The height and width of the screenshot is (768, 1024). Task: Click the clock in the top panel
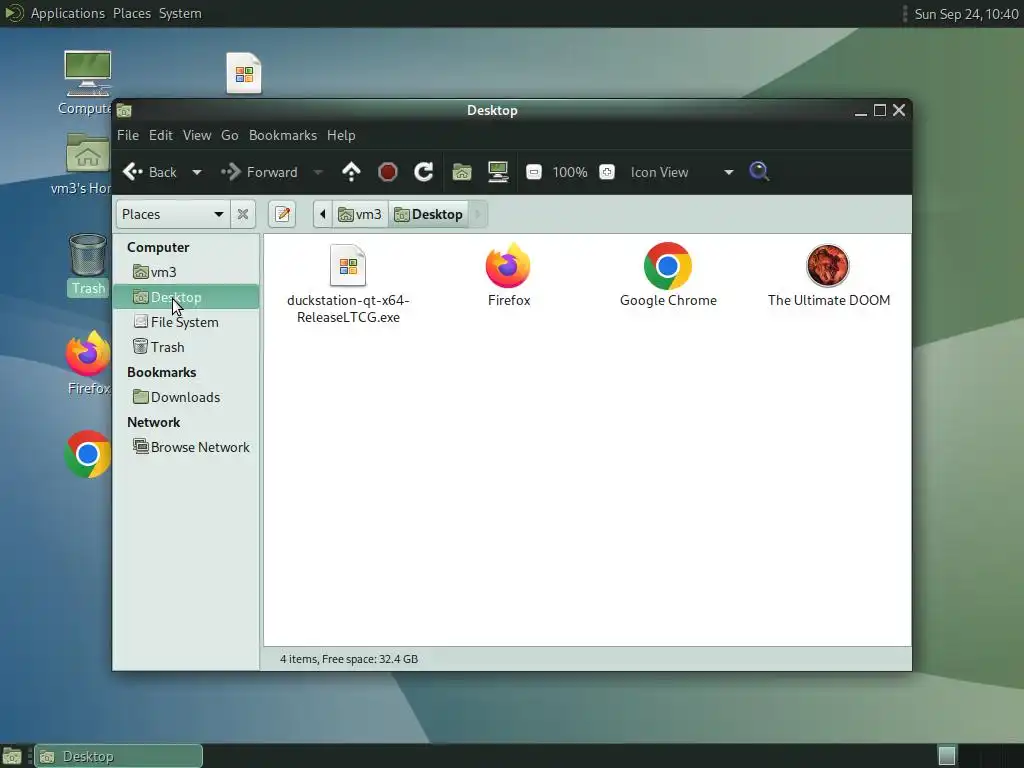[966, 14]
